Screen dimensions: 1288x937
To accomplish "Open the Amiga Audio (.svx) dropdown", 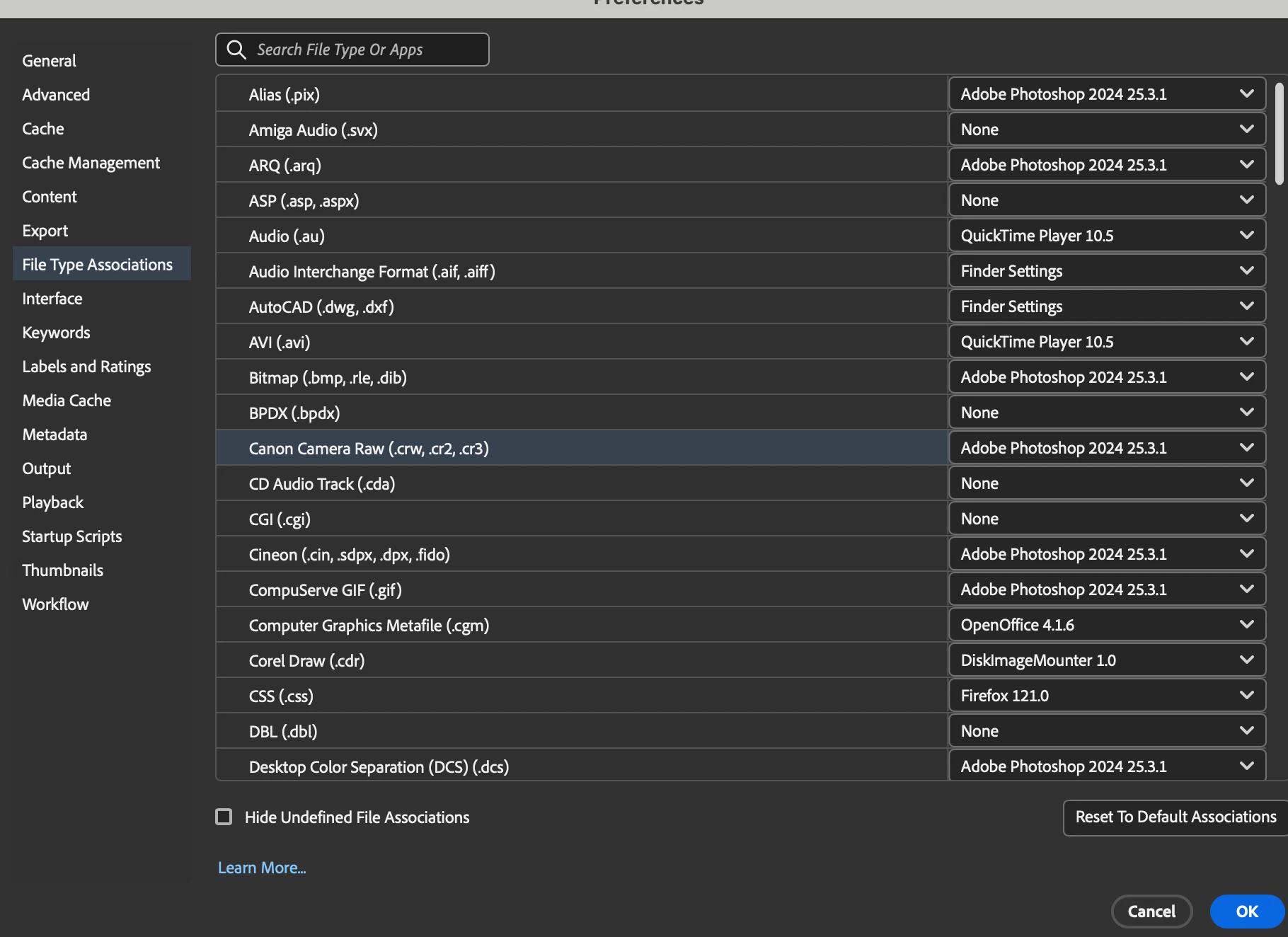I will pyautogui.click(x=1107, y=130).
